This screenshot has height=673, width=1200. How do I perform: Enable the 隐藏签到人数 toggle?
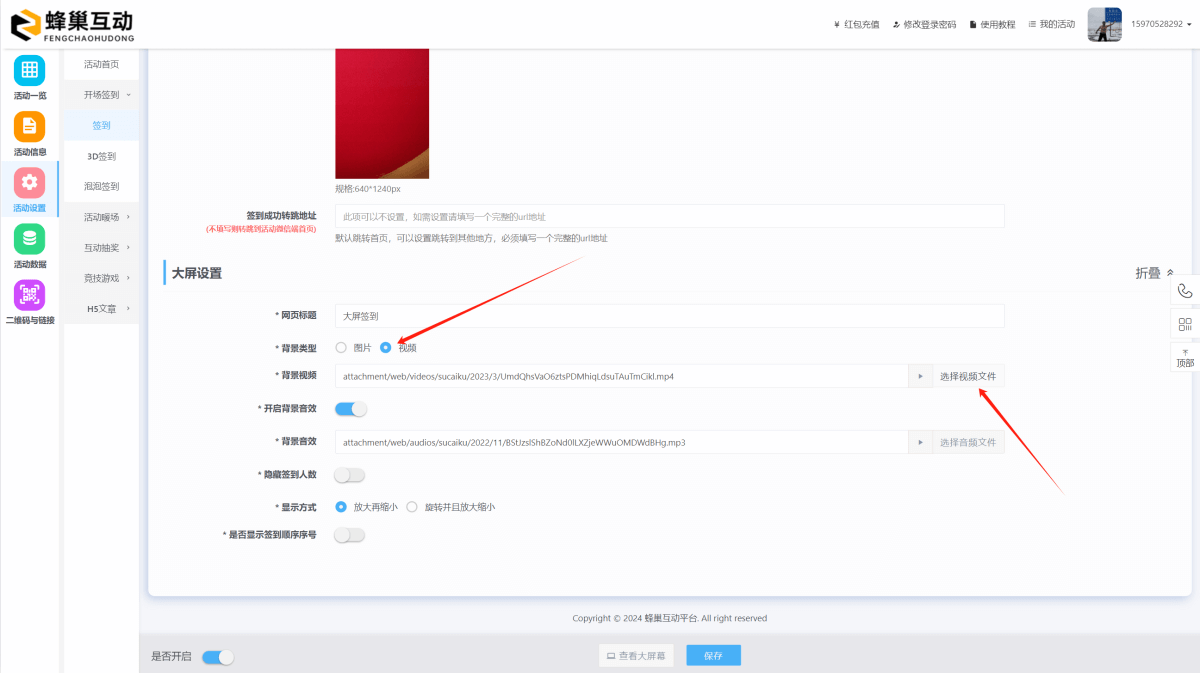[349, 475]
